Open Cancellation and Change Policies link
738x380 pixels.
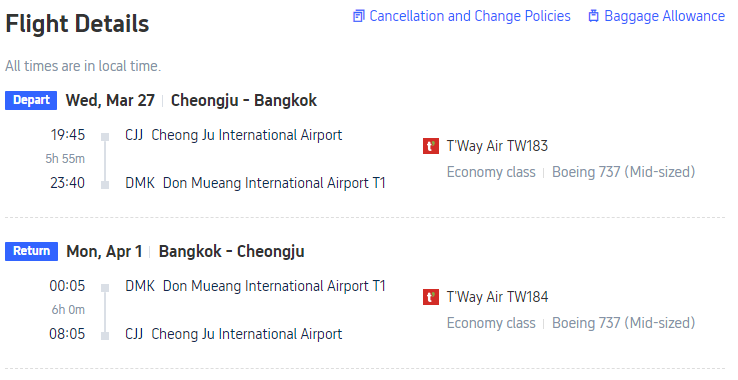point(462,16)
